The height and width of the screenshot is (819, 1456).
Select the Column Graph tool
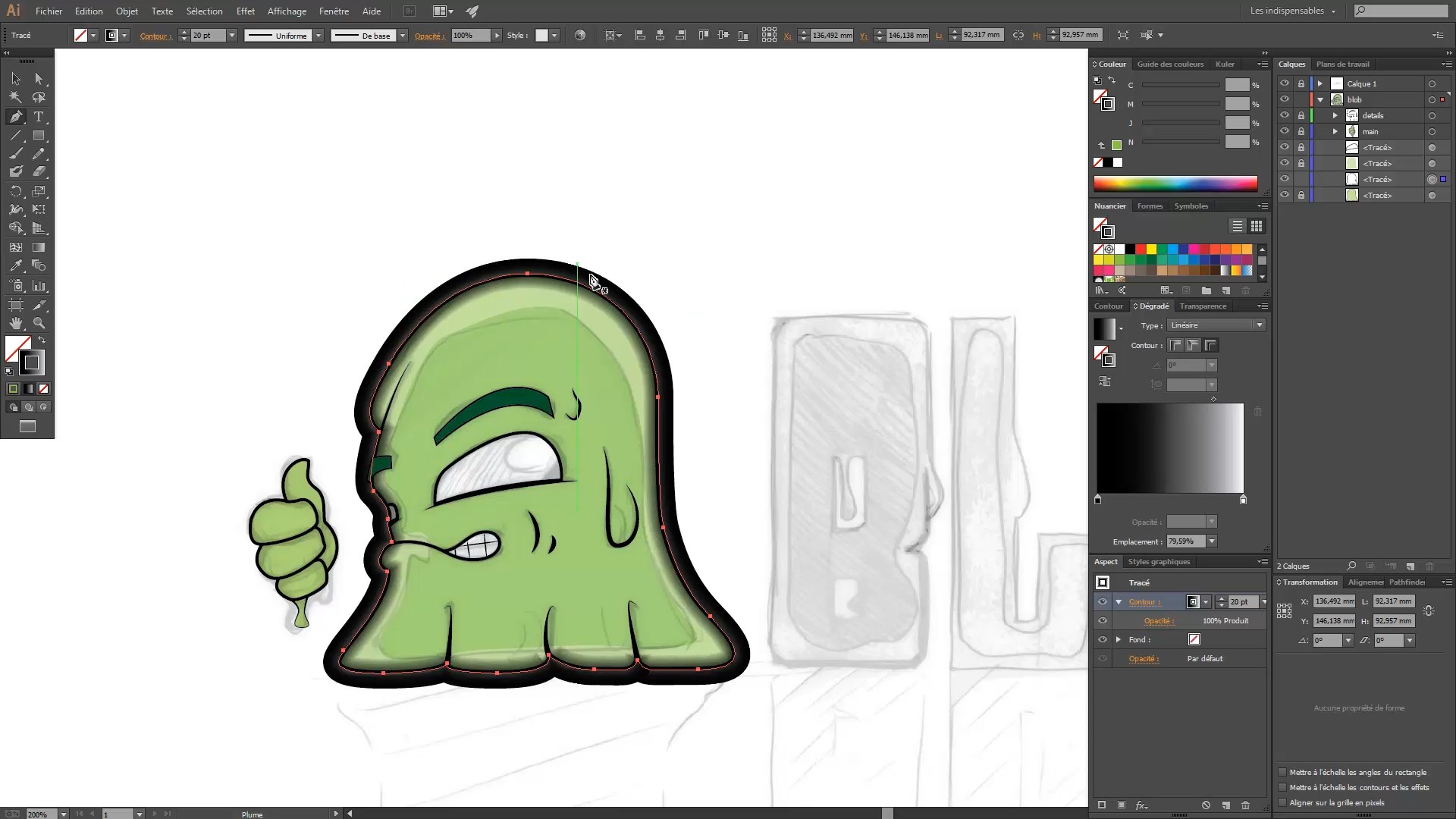(39, 286)
